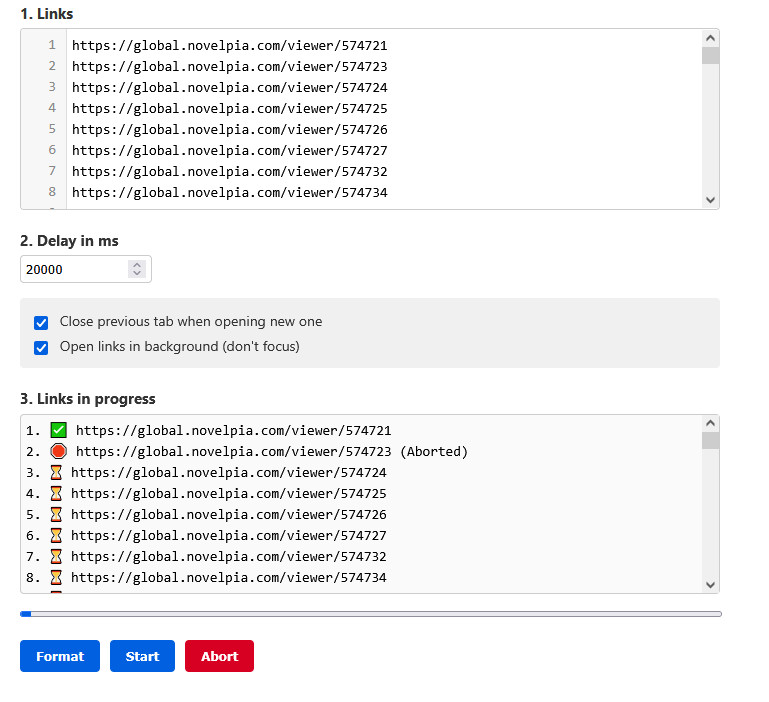Click progress entry 3 URL 574724

229,472
